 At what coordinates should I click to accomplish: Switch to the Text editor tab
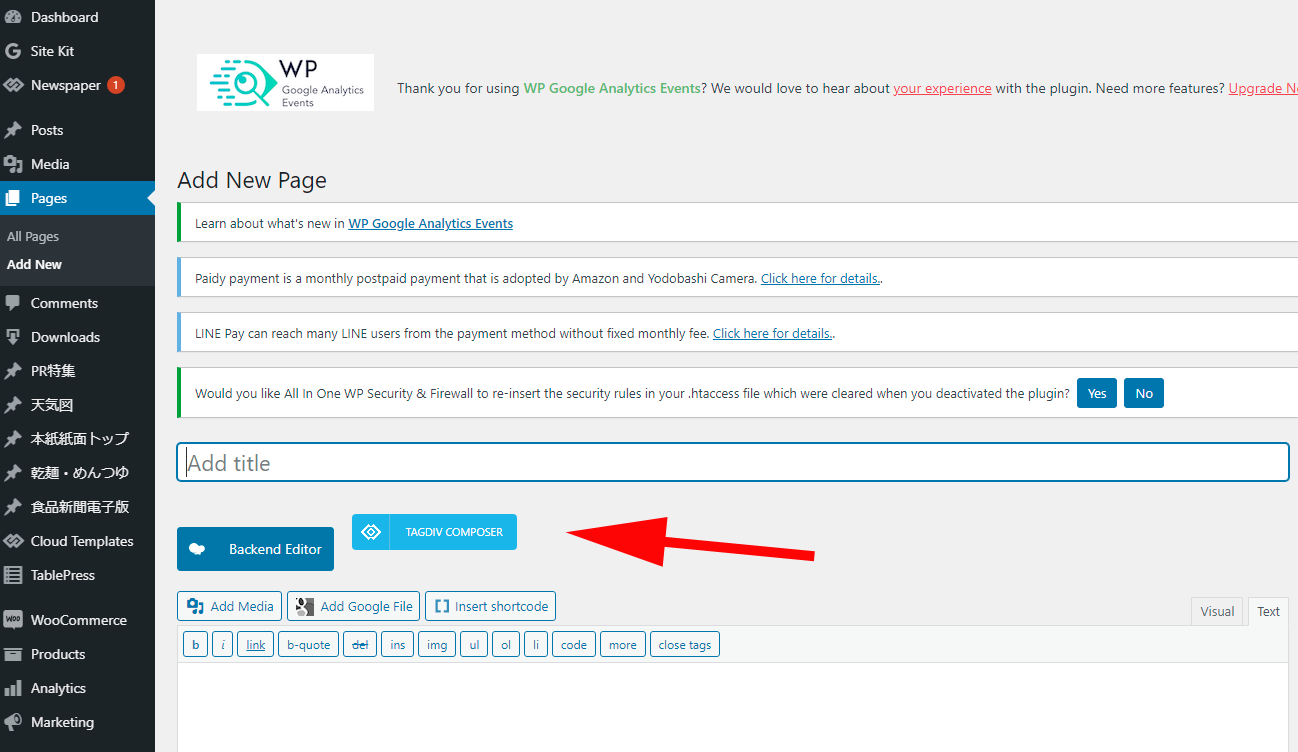pyautogui.click(x=1268, y=611)
